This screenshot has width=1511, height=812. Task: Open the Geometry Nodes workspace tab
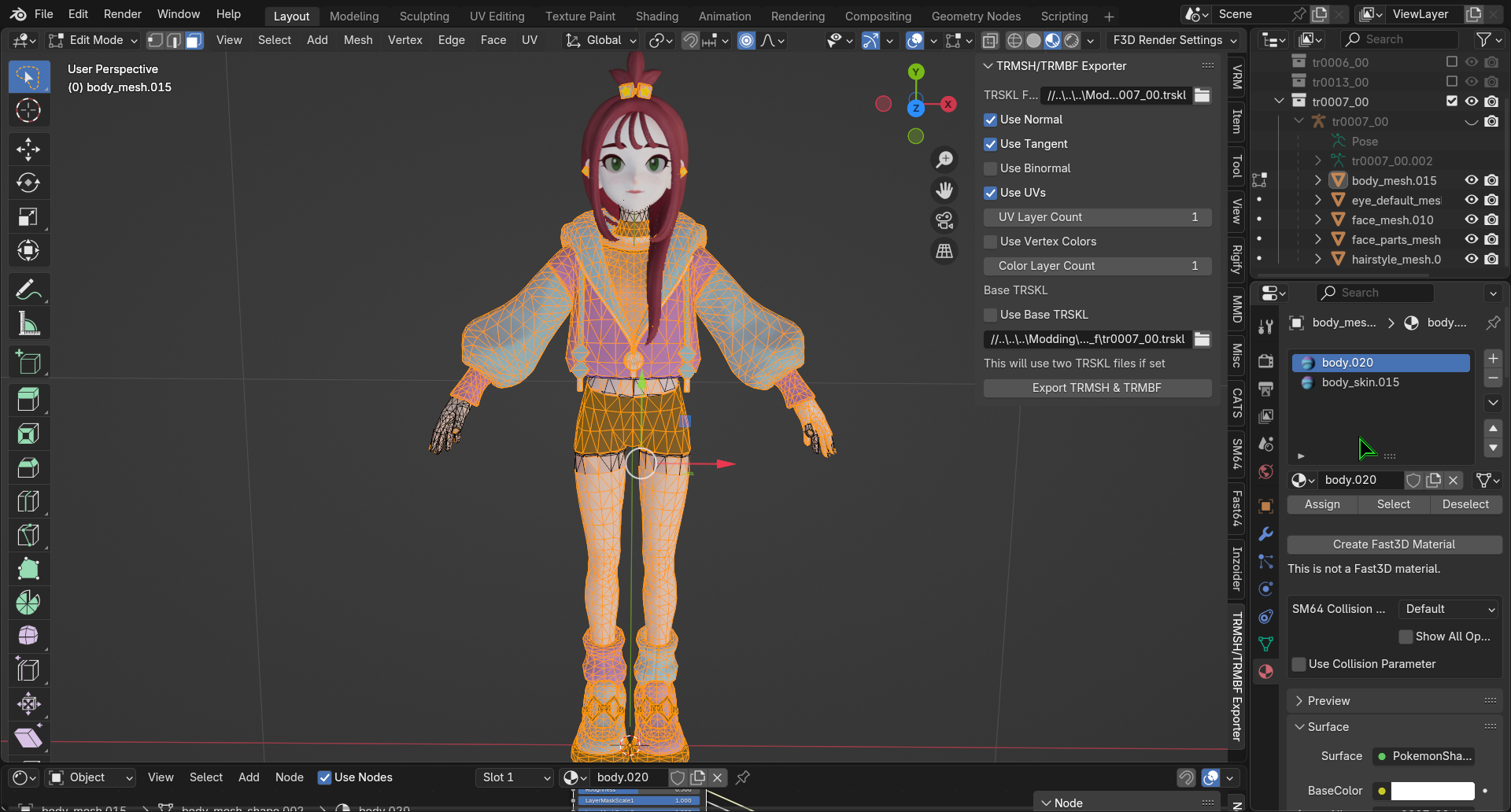coord(976,16)
